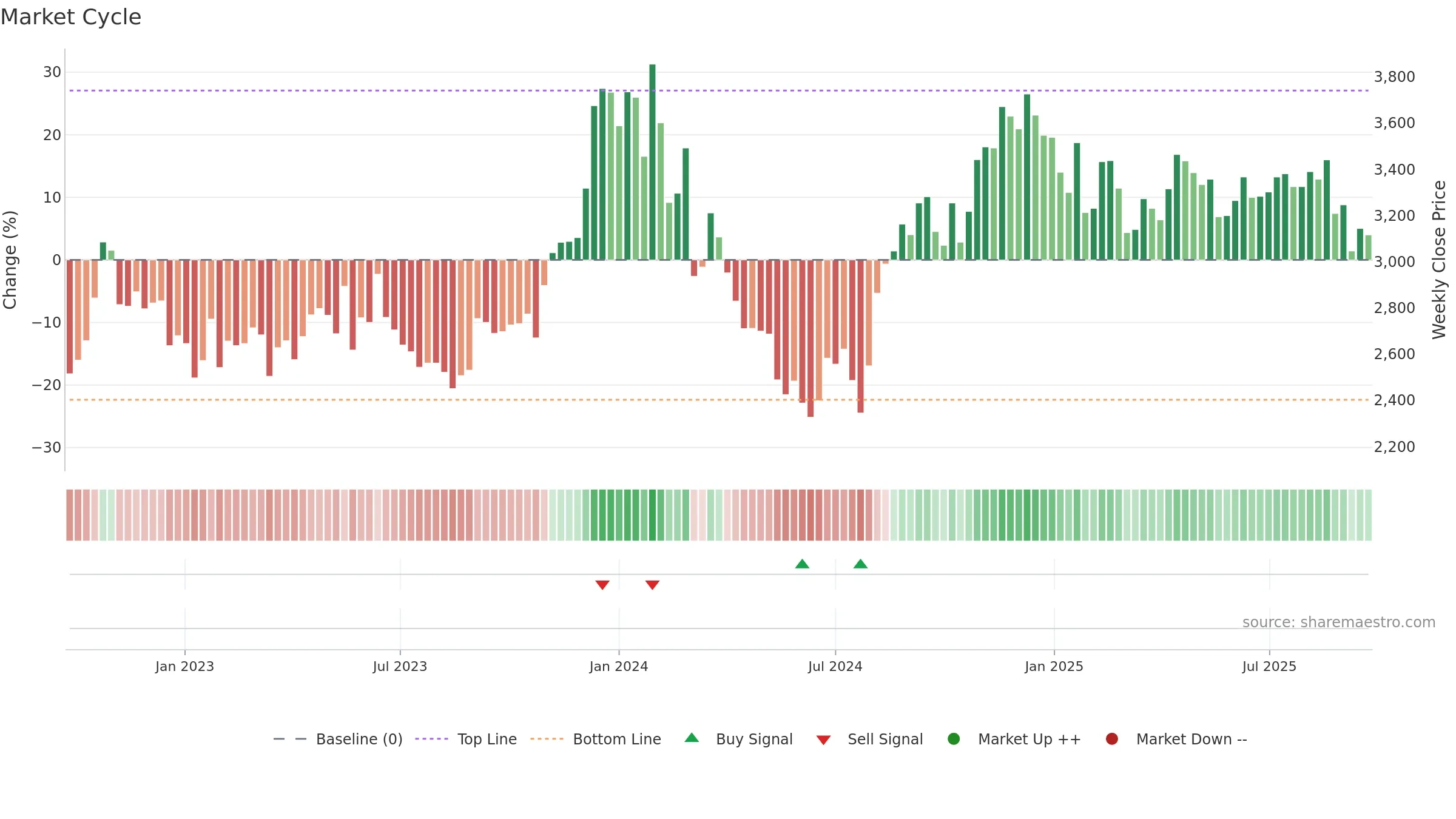Click the Jan 2024 axis label
This screenshot has height=819, width=1456.
pos(619,667)
